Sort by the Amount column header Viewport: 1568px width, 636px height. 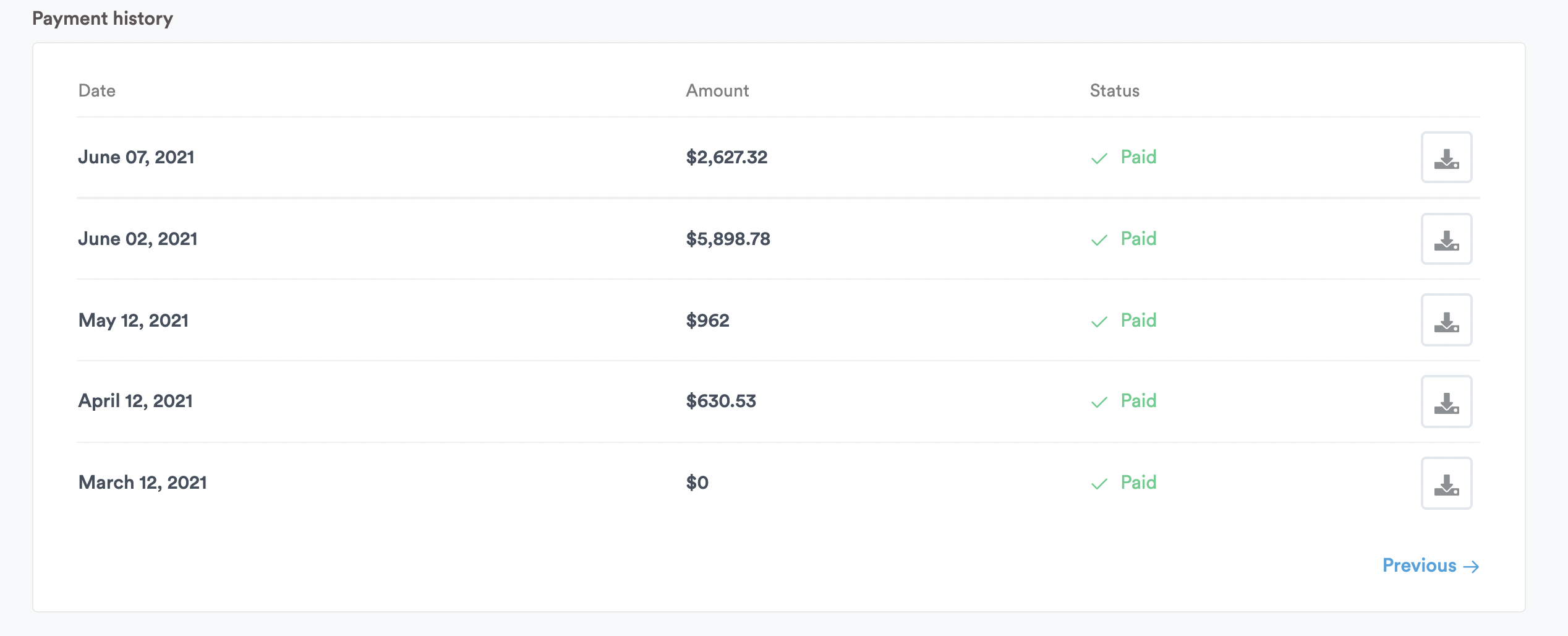(x=718, y=90)
